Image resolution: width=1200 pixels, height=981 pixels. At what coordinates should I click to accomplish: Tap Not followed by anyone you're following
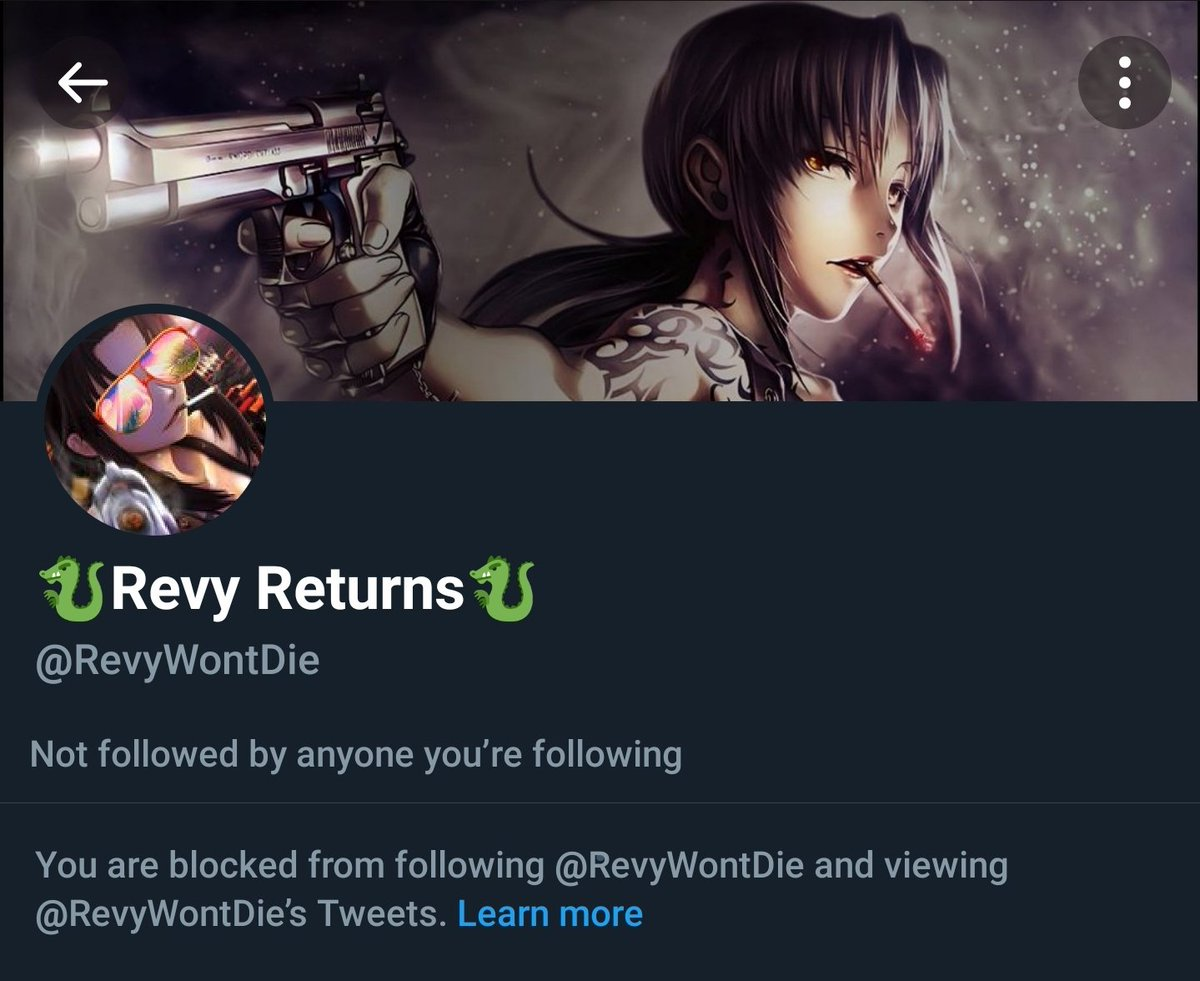(x=356, y=753)
